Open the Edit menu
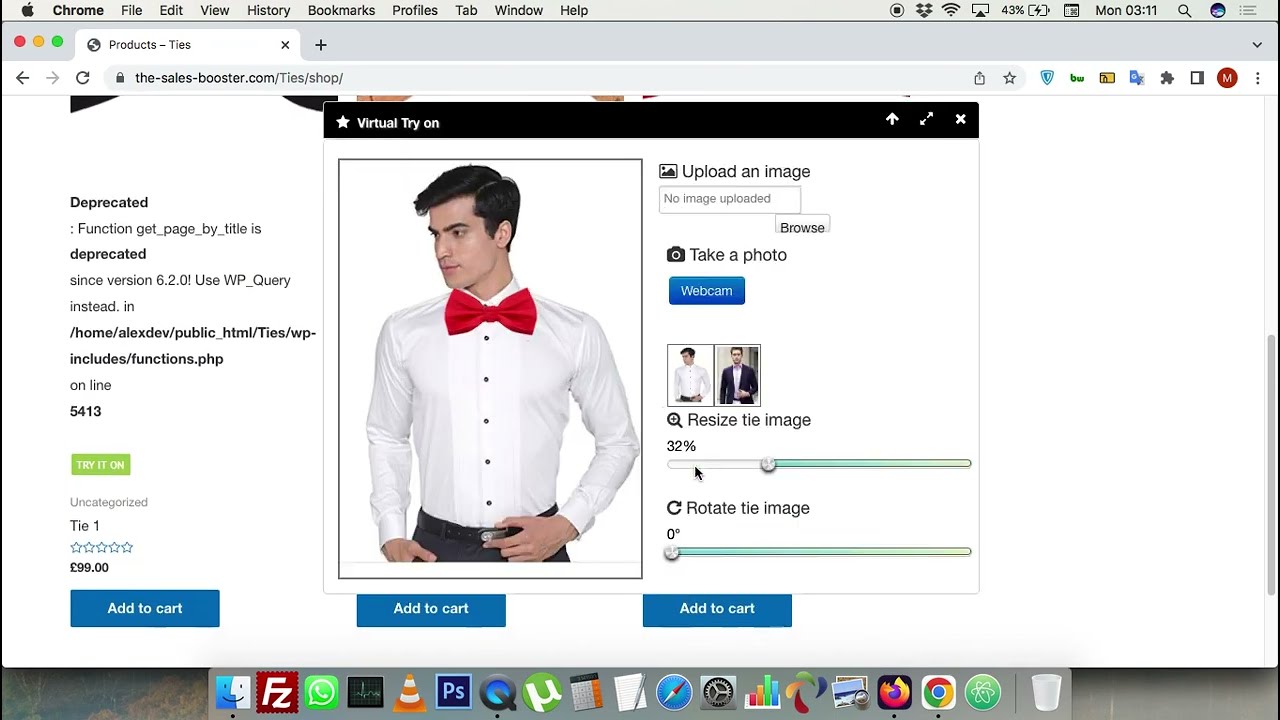This screenshot has width=1280, height=720. [171, 10]
